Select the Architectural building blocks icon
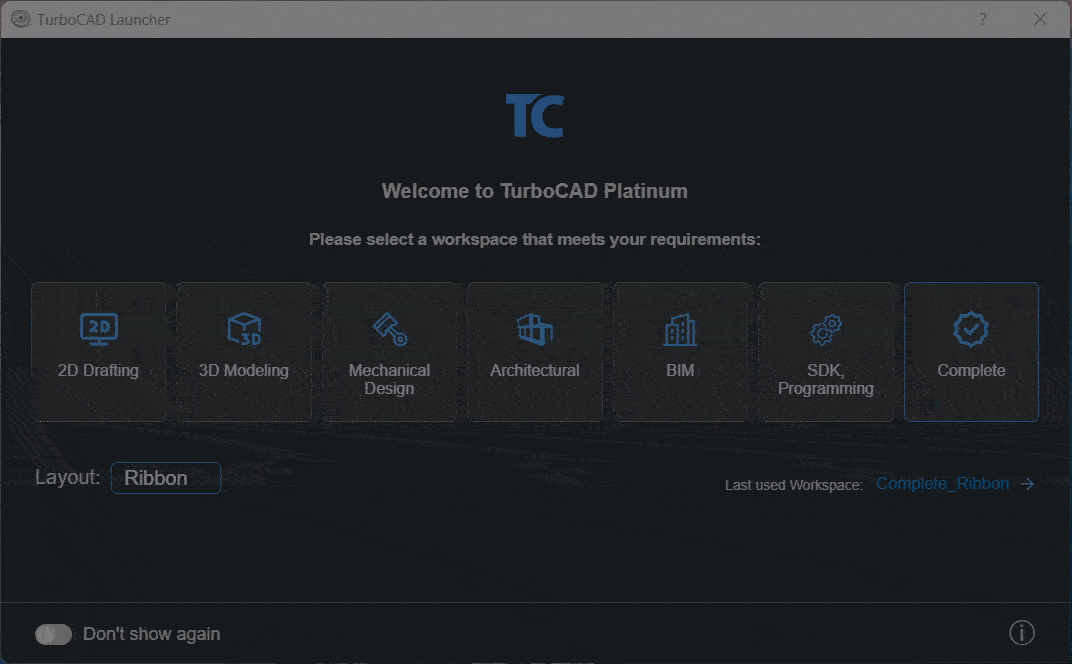The width and height of the screenshot is (1072, 664). (535, 330)
